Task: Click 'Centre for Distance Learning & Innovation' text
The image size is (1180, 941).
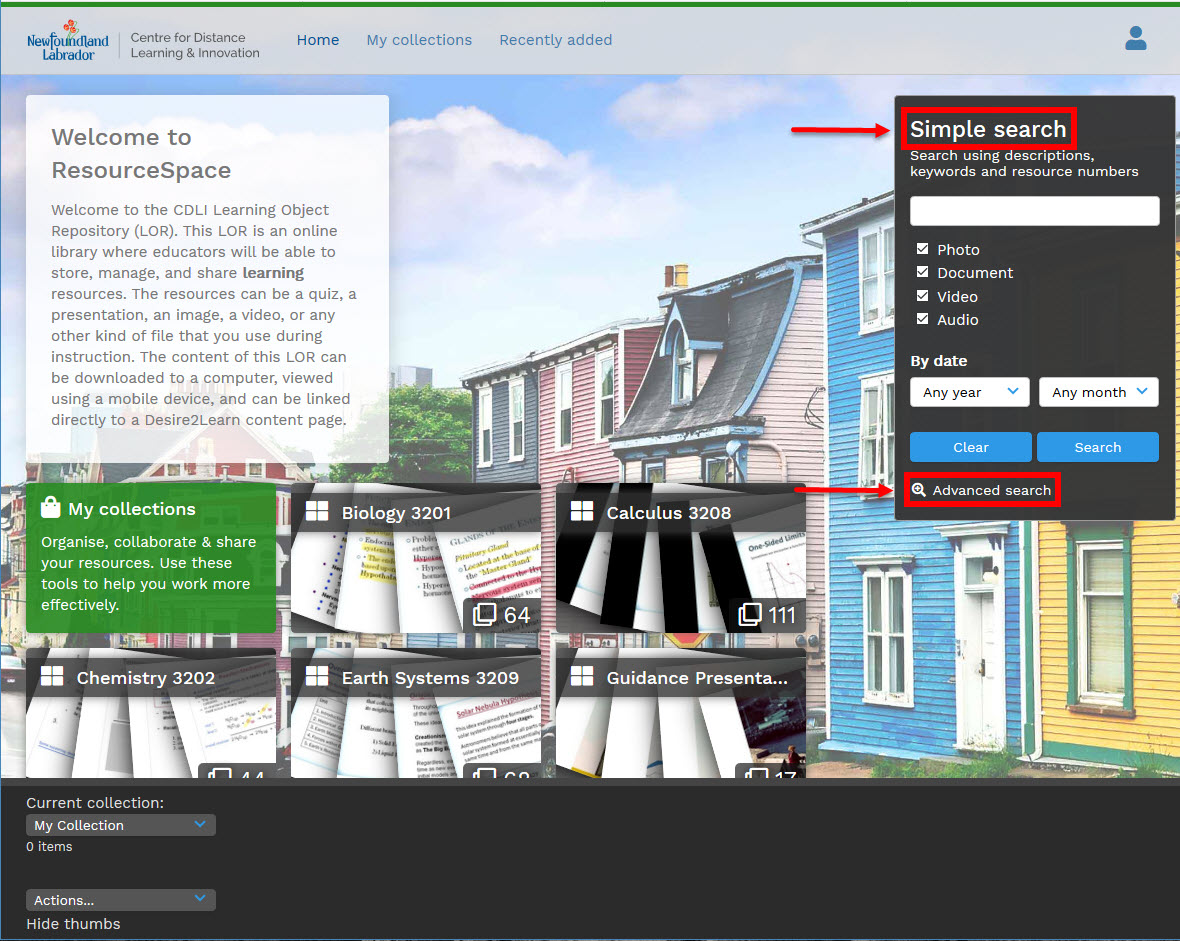Action: (x=195, y=45)
